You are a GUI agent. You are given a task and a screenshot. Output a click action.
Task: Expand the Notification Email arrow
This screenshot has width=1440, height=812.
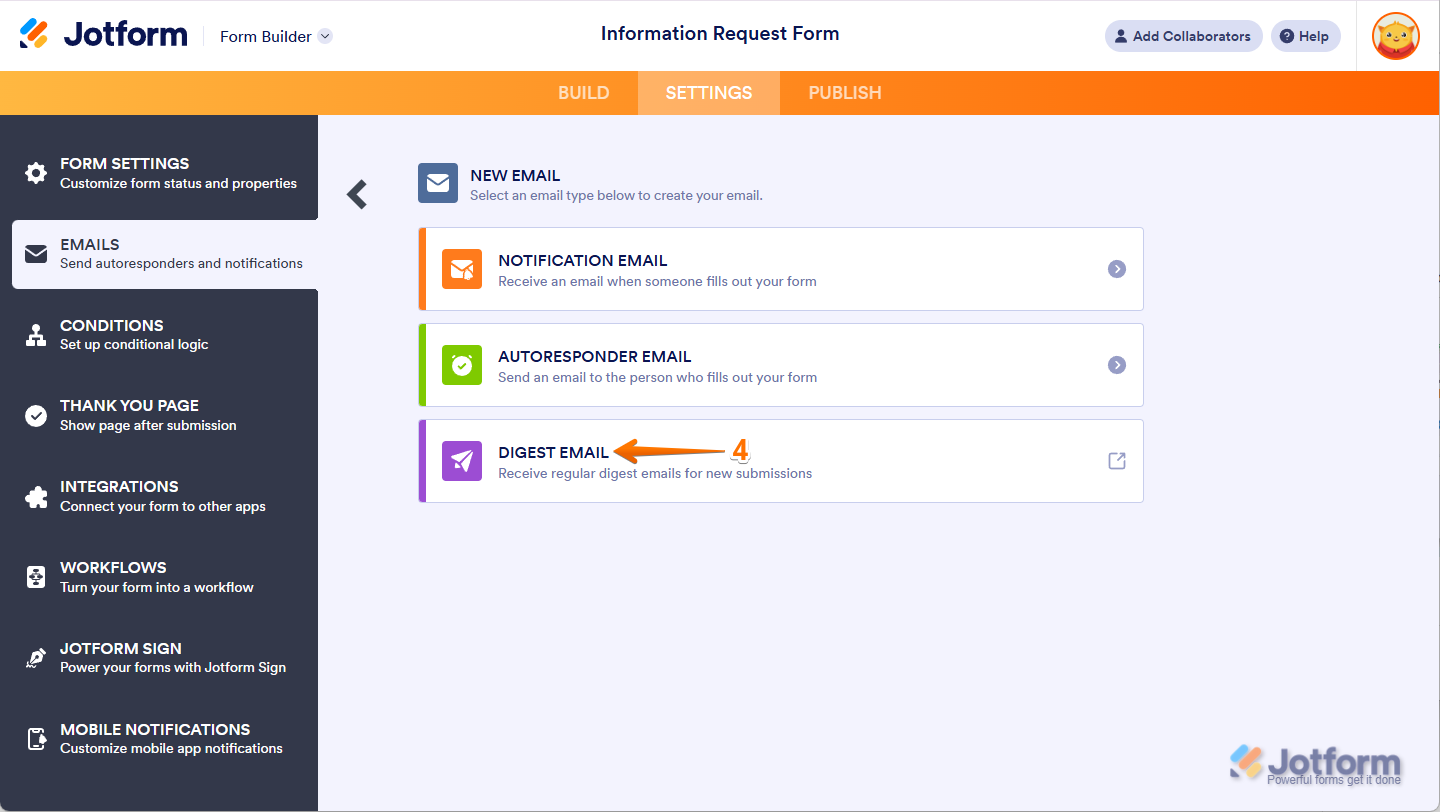click(1117, 269)
